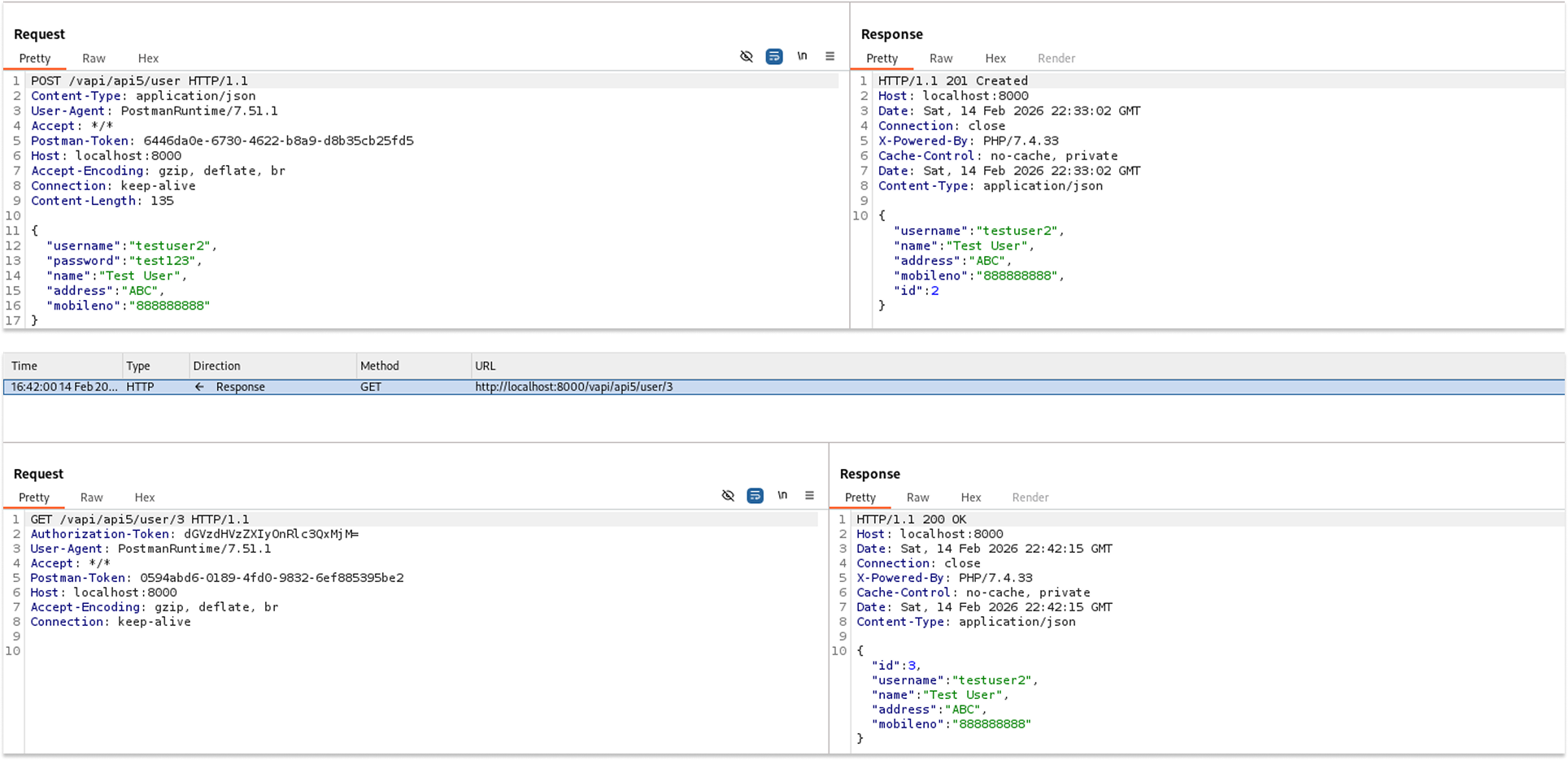Screen dimensions: 1568x760
Task: Click the blue word-wrap icon in bottom Request editor
Action: pos(755,495)
